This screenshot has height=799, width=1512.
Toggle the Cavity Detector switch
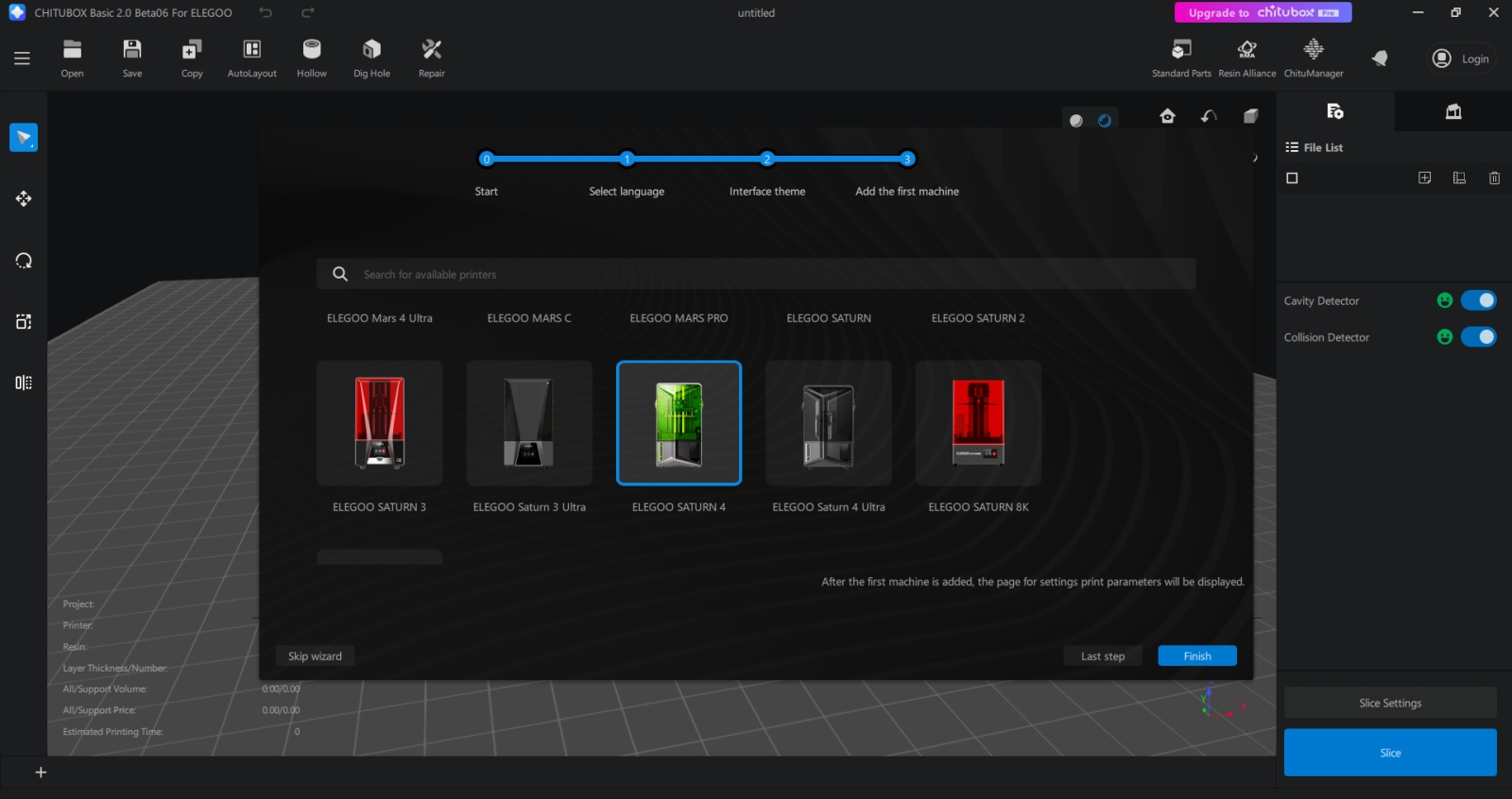pos(1479,300)
